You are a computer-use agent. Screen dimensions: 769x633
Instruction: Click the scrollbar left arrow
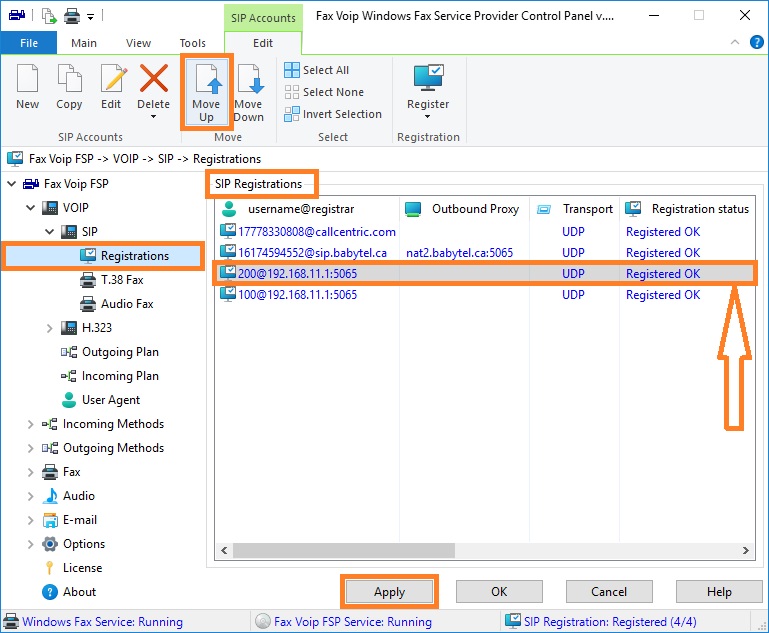point(224,550)
